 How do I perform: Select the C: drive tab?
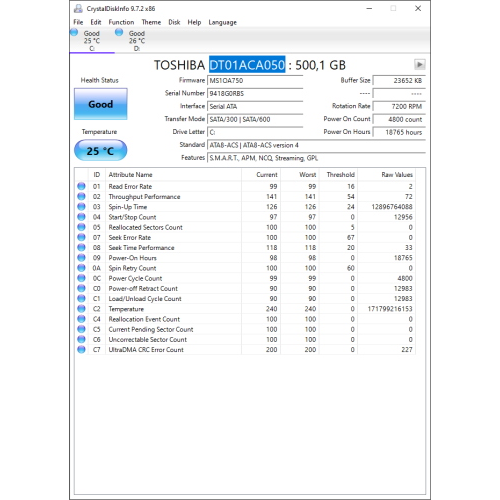(92, 41)
